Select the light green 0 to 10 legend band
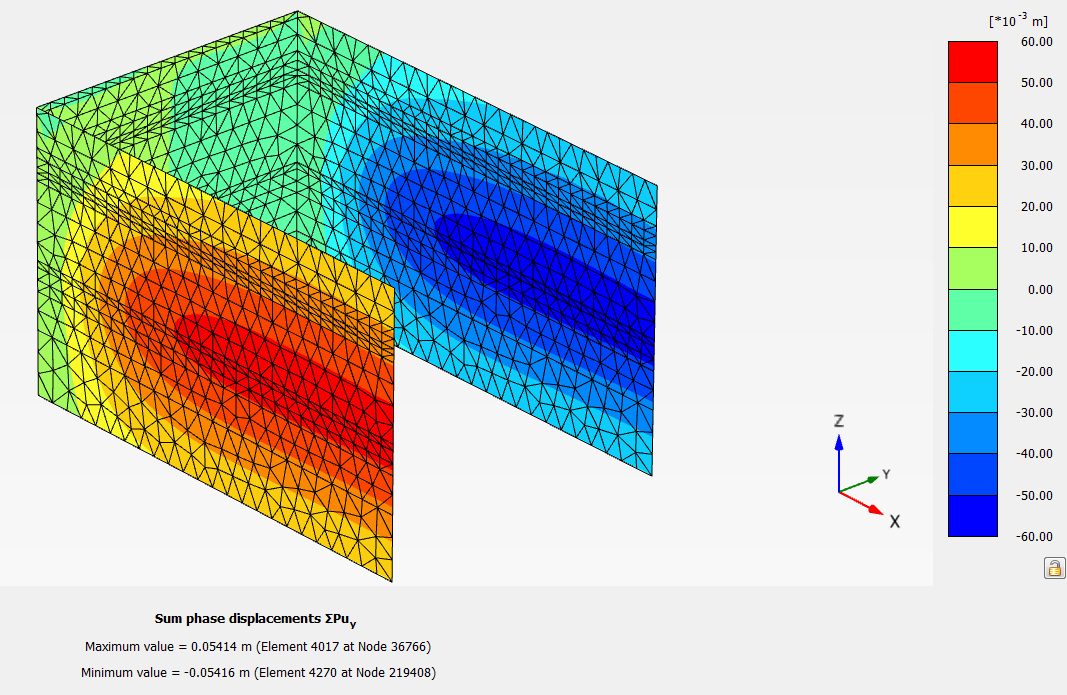The image size is (1067, 695). (x=972, y=268)
